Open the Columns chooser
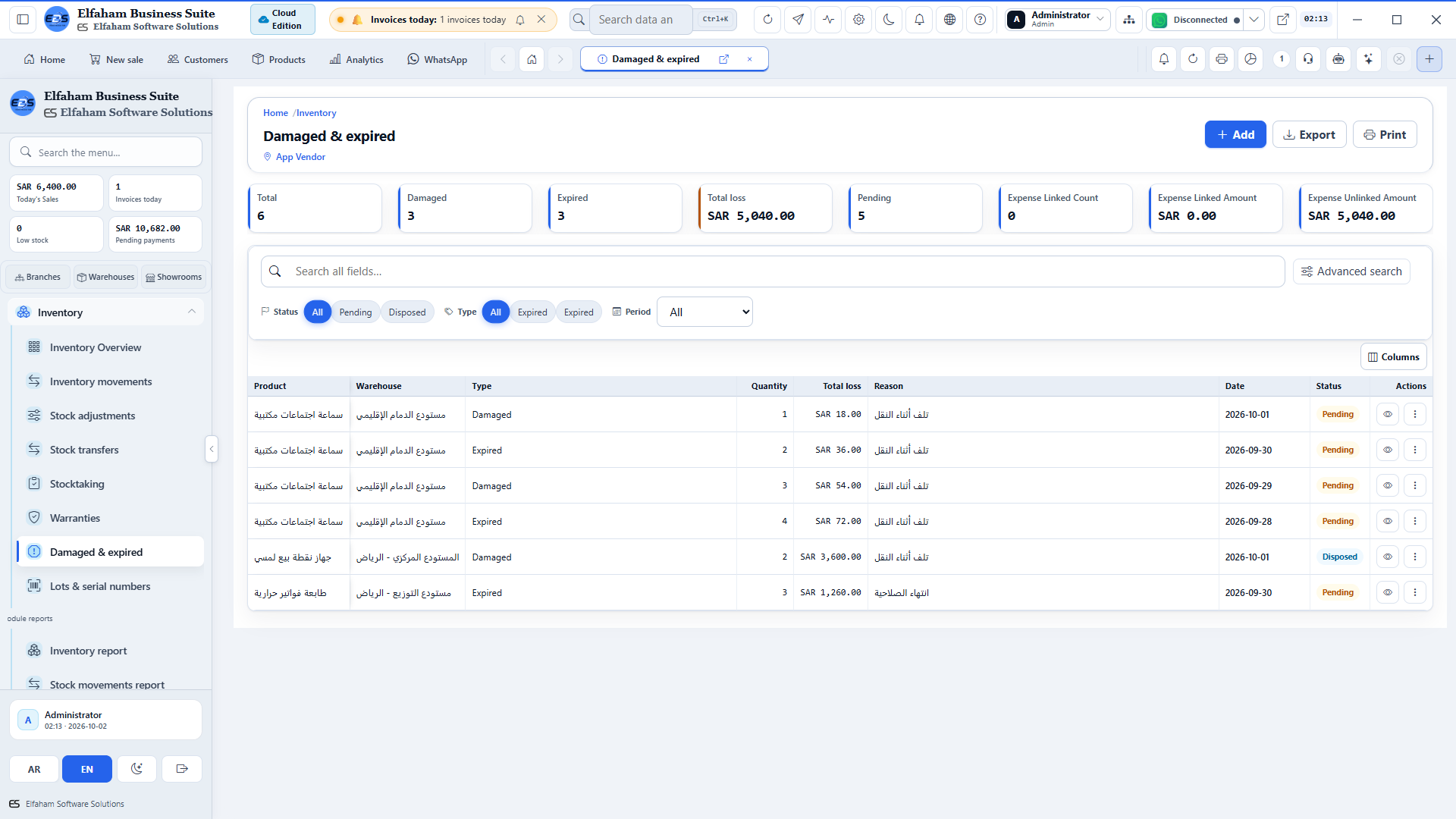 click(x=1394, y=357)
